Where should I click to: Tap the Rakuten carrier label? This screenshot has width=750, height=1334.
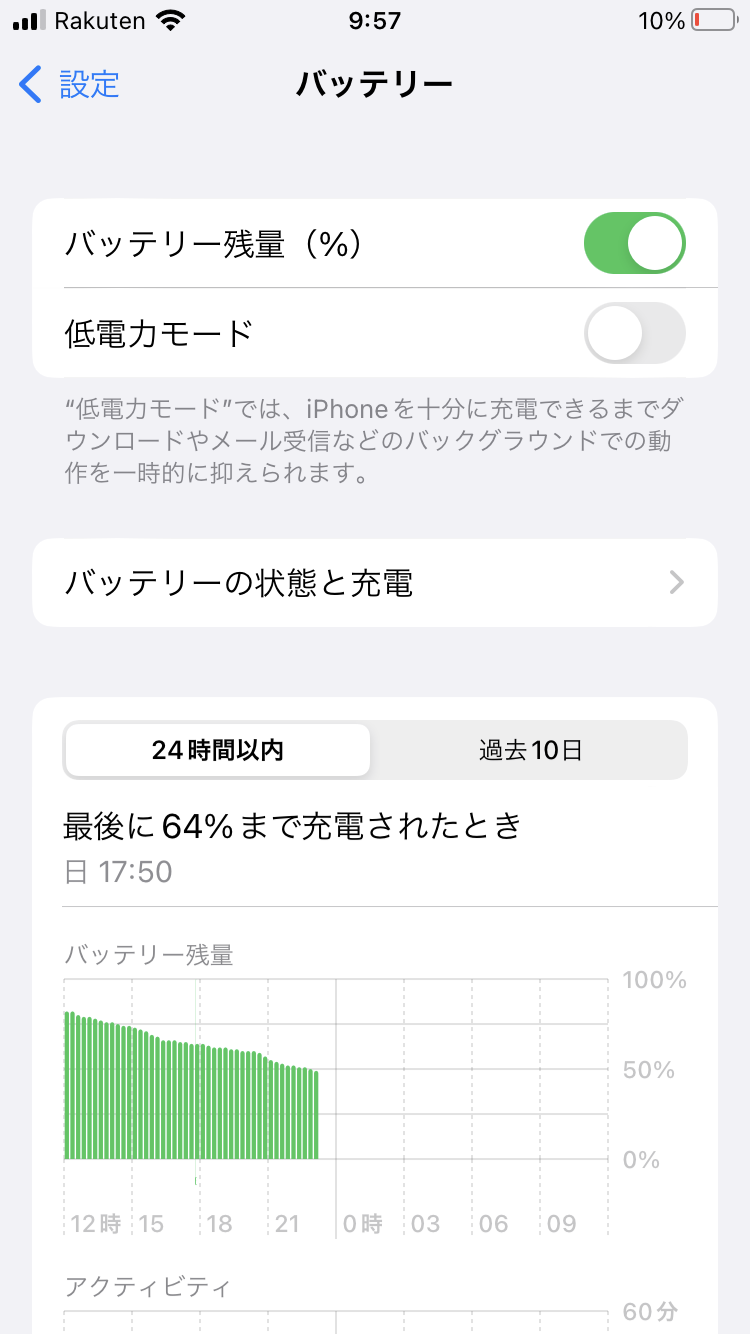point(100,21)
